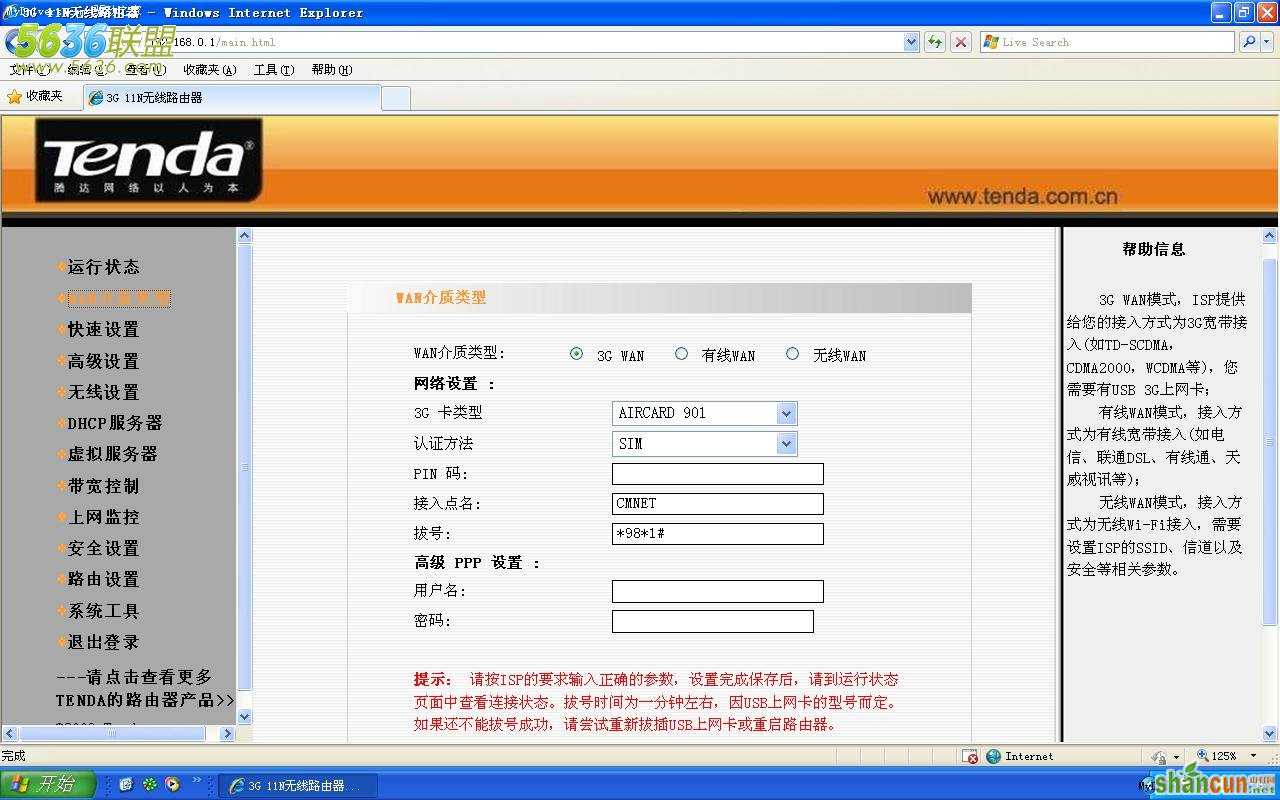This screenshot has width=1280, height=800.
Task: Open the 帮助(H) menu
Action: [332, 70]
